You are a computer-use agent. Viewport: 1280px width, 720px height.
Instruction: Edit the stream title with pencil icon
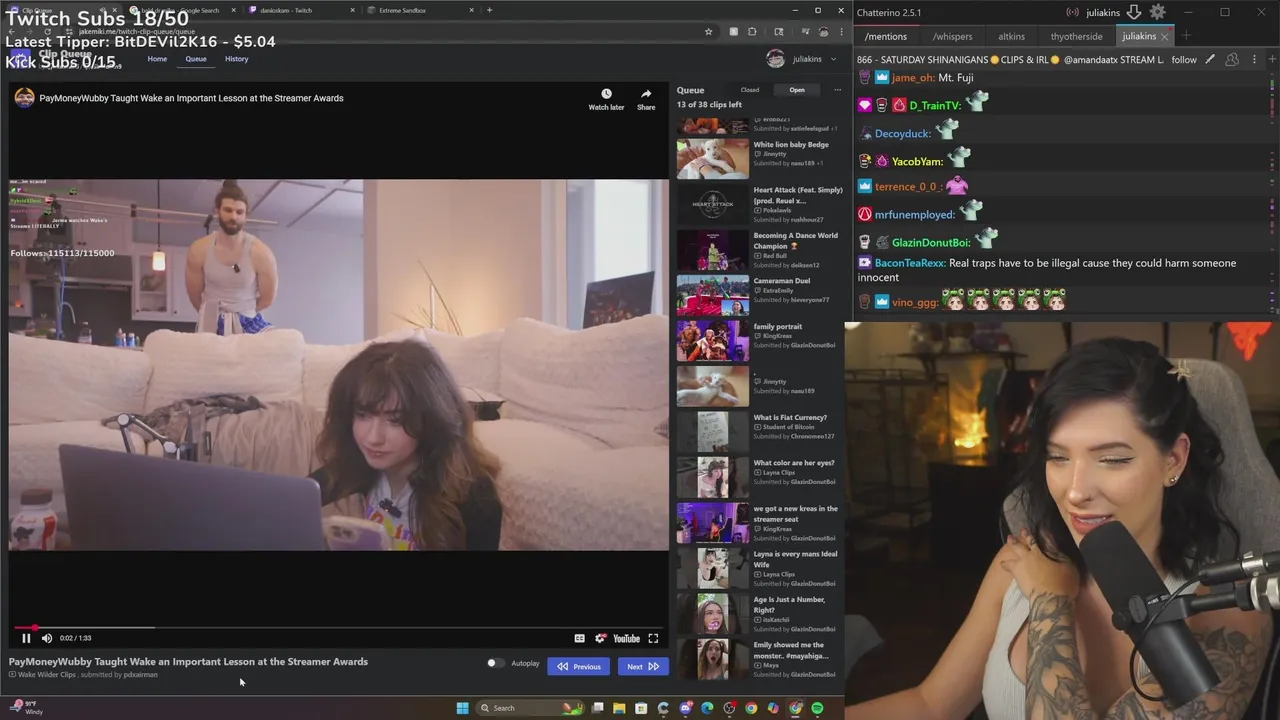click(1210, 60)
